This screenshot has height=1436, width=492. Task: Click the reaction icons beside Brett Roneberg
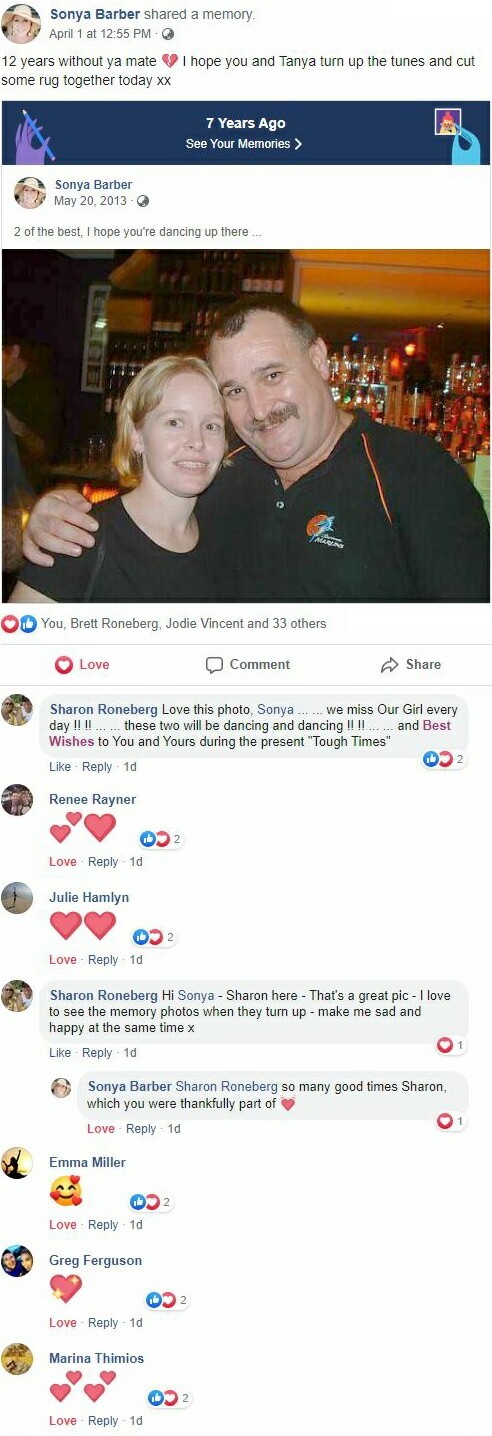pyautogui.click(x=19, y=623)
